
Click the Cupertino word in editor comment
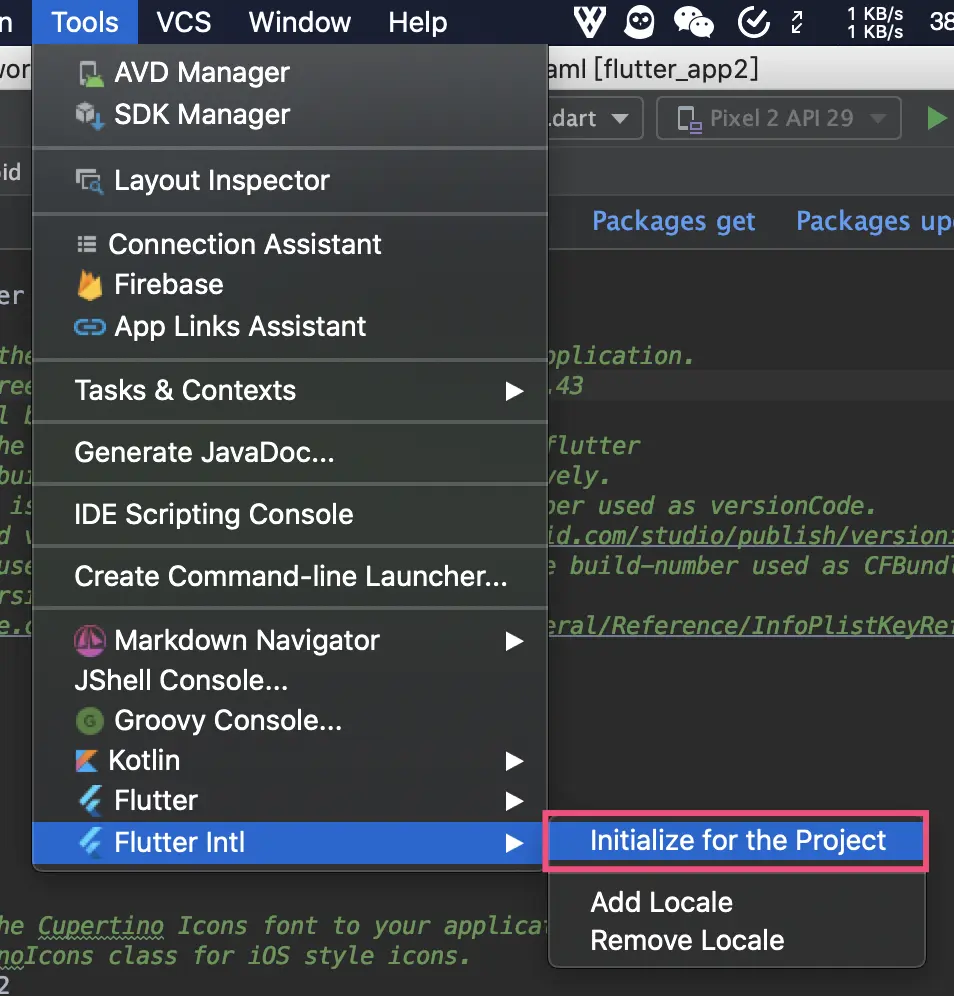100,926
